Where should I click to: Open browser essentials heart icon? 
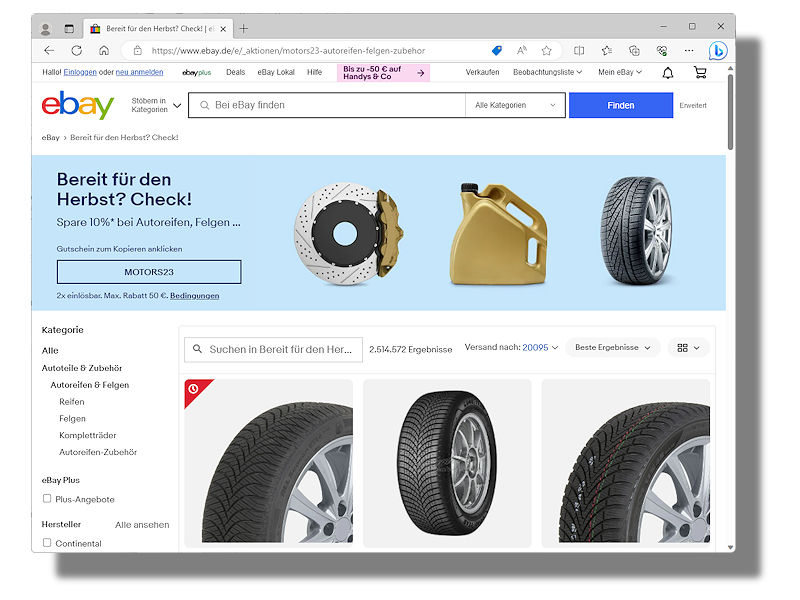pos(662,51)
